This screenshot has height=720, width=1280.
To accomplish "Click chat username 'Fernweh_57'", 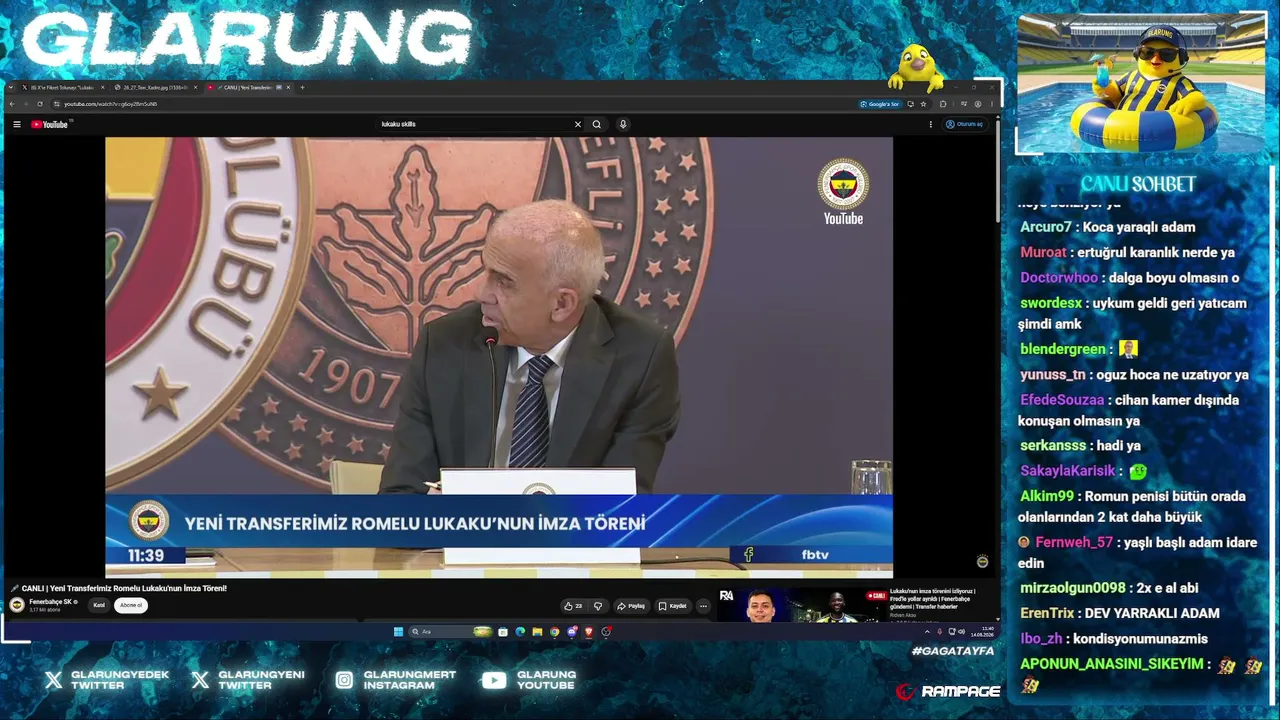I will (1074, 542).
